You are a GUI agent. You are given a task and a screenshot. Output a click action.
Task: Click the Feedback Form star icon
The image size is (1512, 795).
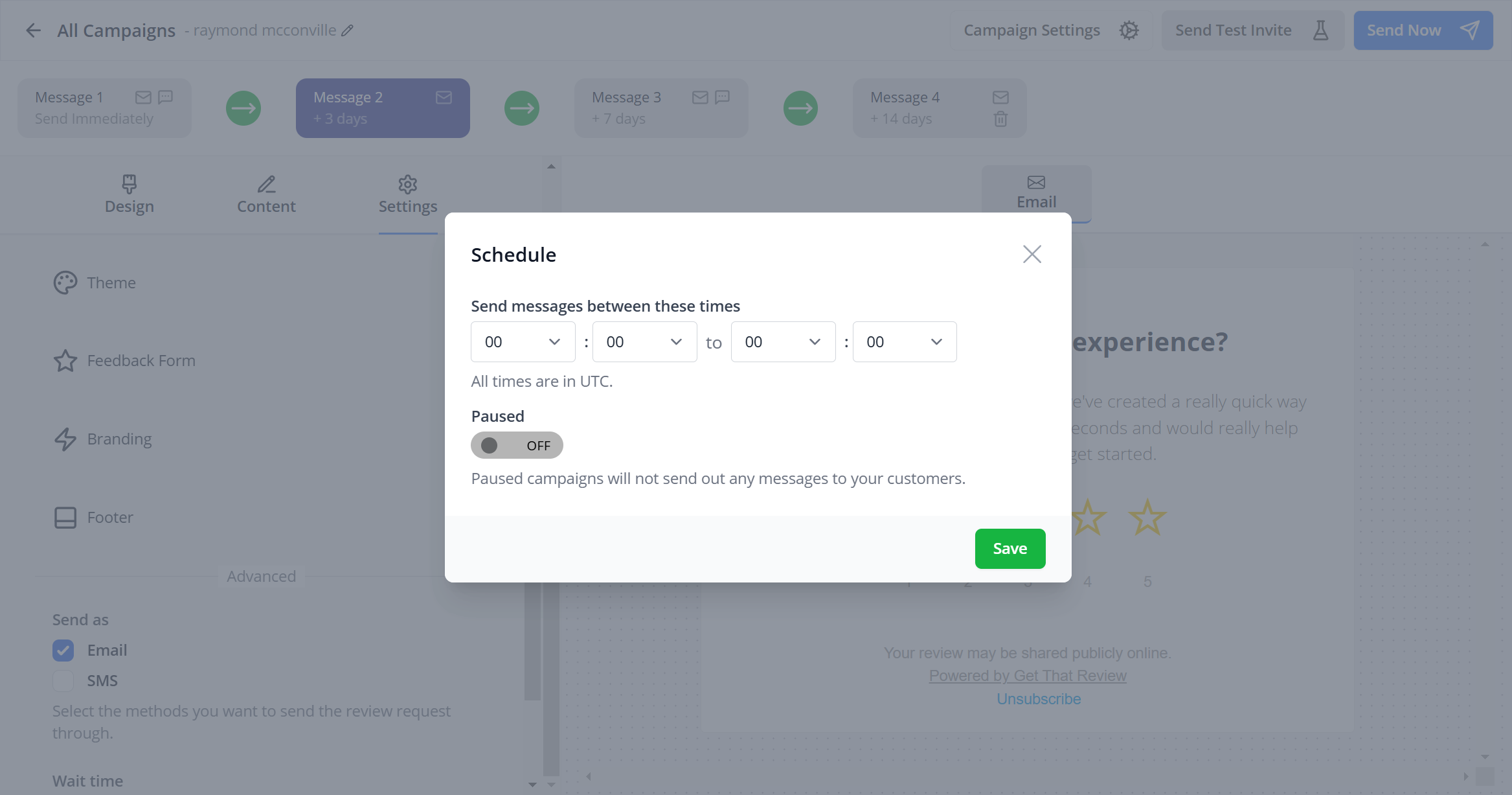(65, 361)
